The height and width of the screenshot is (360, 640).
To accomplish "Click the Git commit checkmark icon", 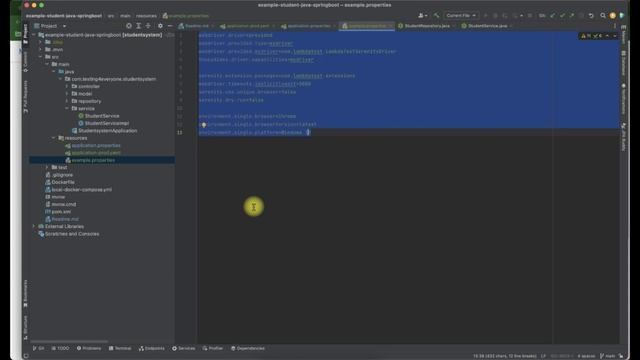I will [562, 16].
